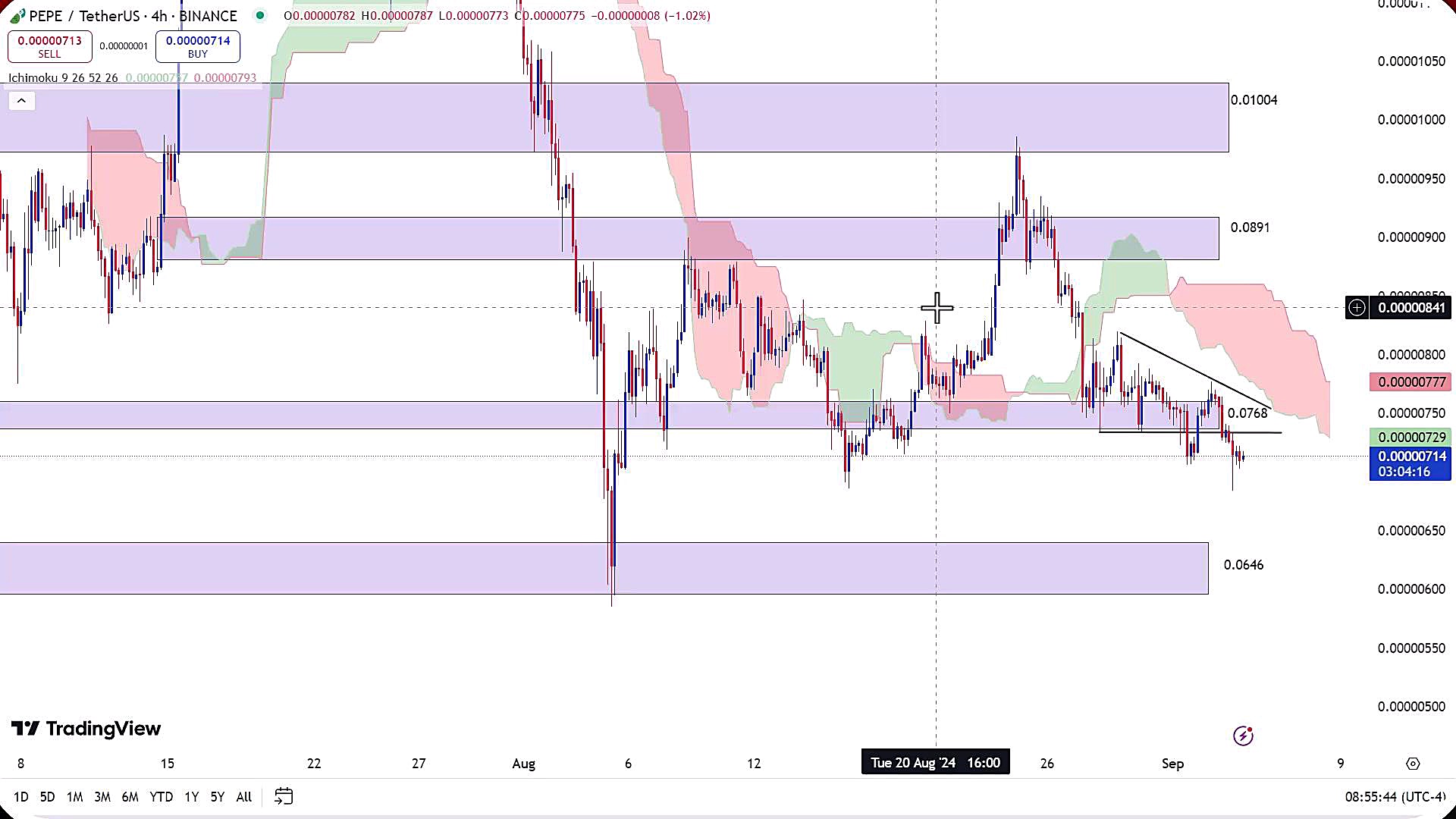Open the time axis settings gear
This screenshot has width=1456, height=819.
1413,764
